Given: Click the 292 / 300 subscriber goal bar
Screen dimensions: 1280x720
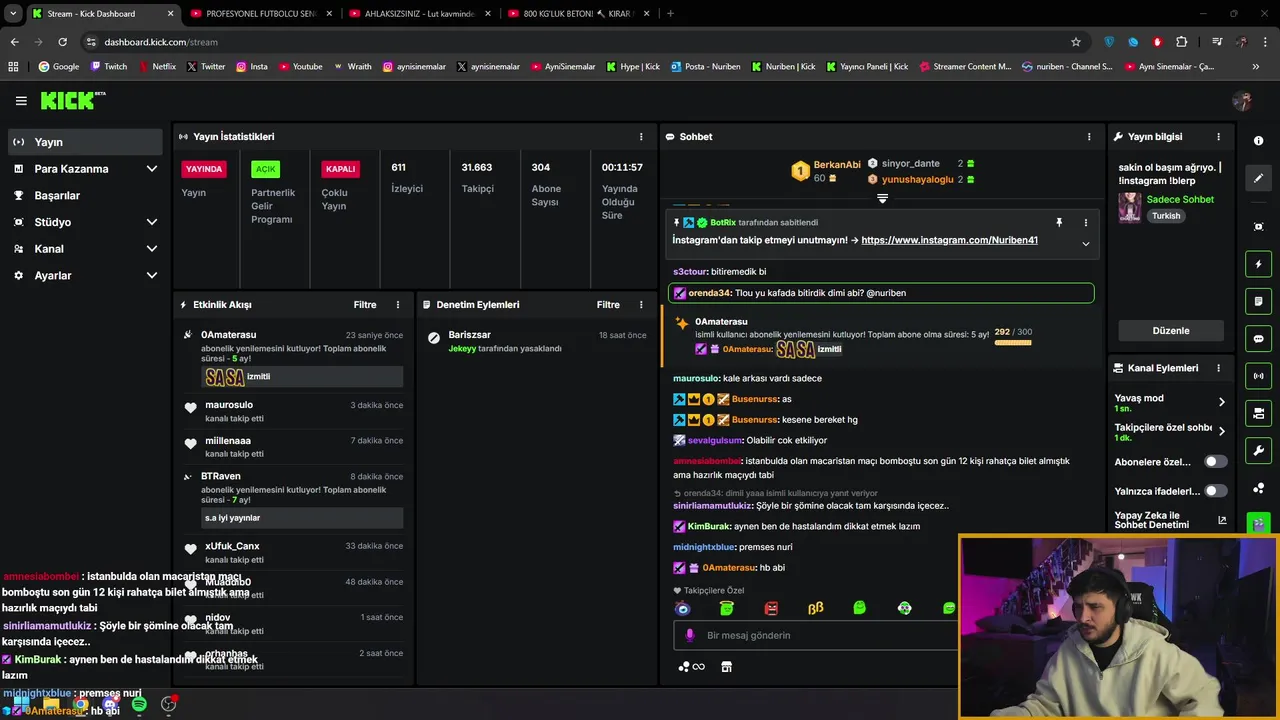Looking at the screenshot, I should coord(1013,343).
